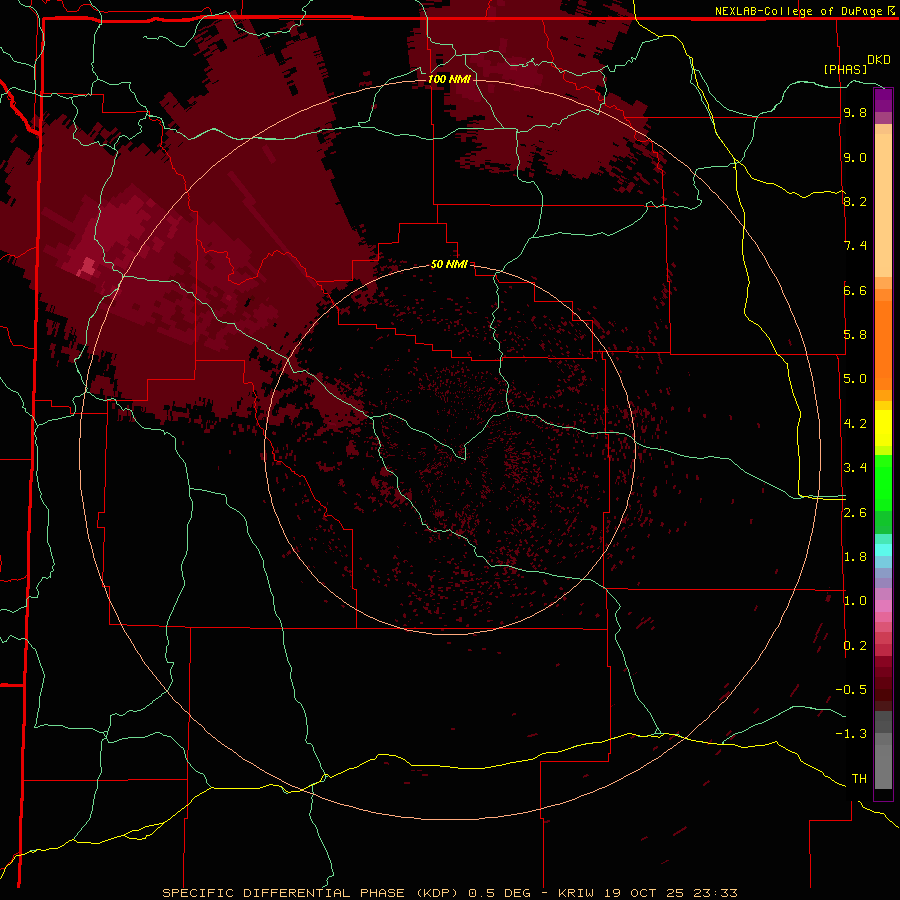Viewport: 900px width, 900px height.
Task: Click the DKD product code label
Action: coord(878,60)
